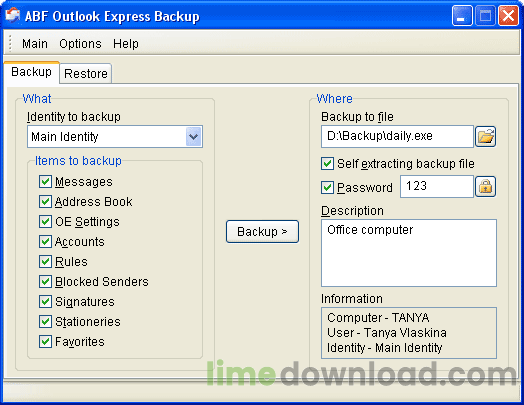Disable Self extracting backup file option
This screenshot has width=524, height=405.
click(x=328, y=164)
